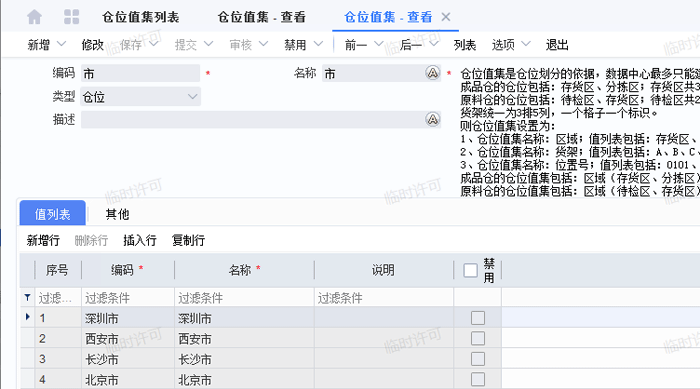Open translation icon in 描述 field
Screen dimensions: 700x389
[x=433, y=119]
